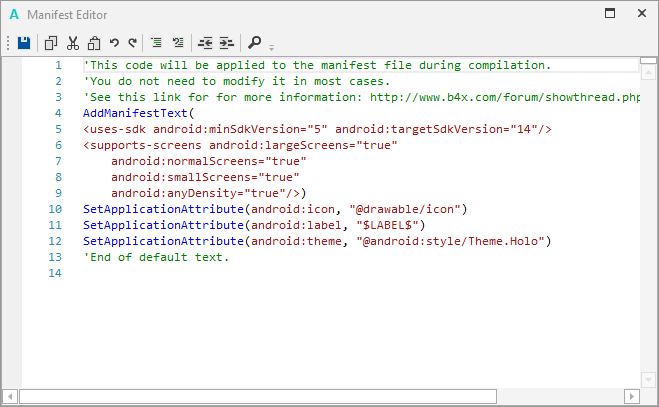
Task: Click the Copy icon
Action: 51,43
